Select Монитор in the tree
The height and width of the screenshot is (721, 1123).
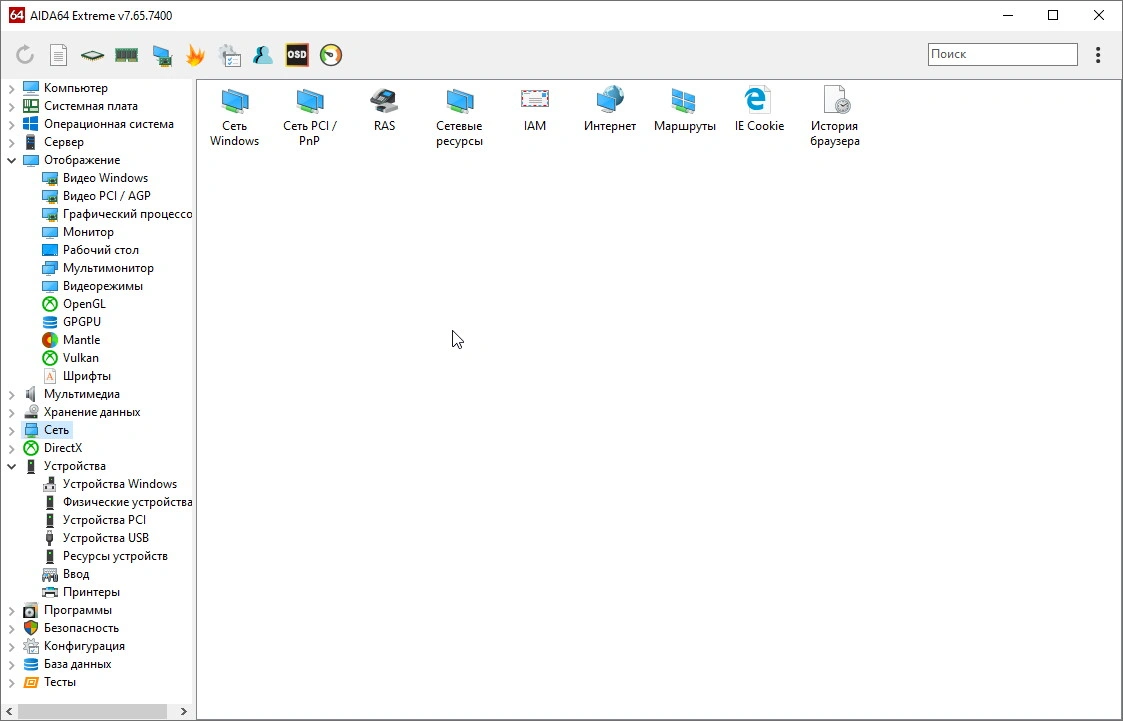(88, 232)
